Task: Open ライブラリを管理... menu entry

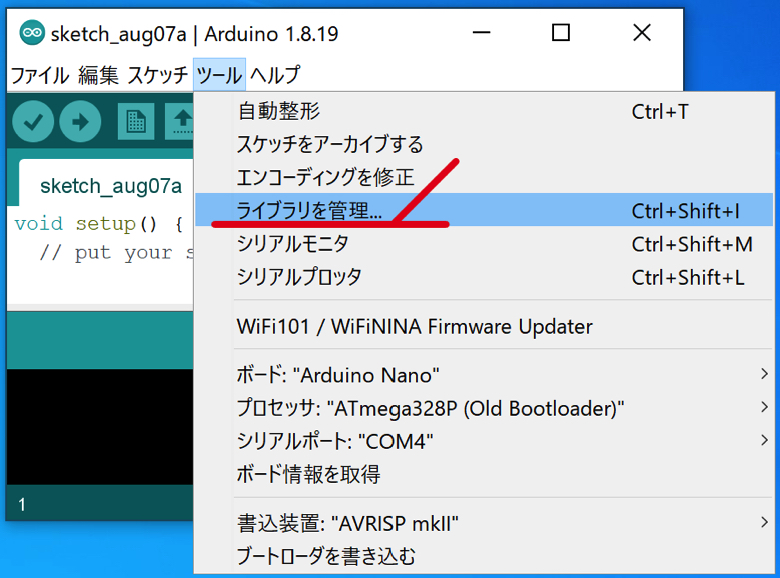Action: pos(484,210)
